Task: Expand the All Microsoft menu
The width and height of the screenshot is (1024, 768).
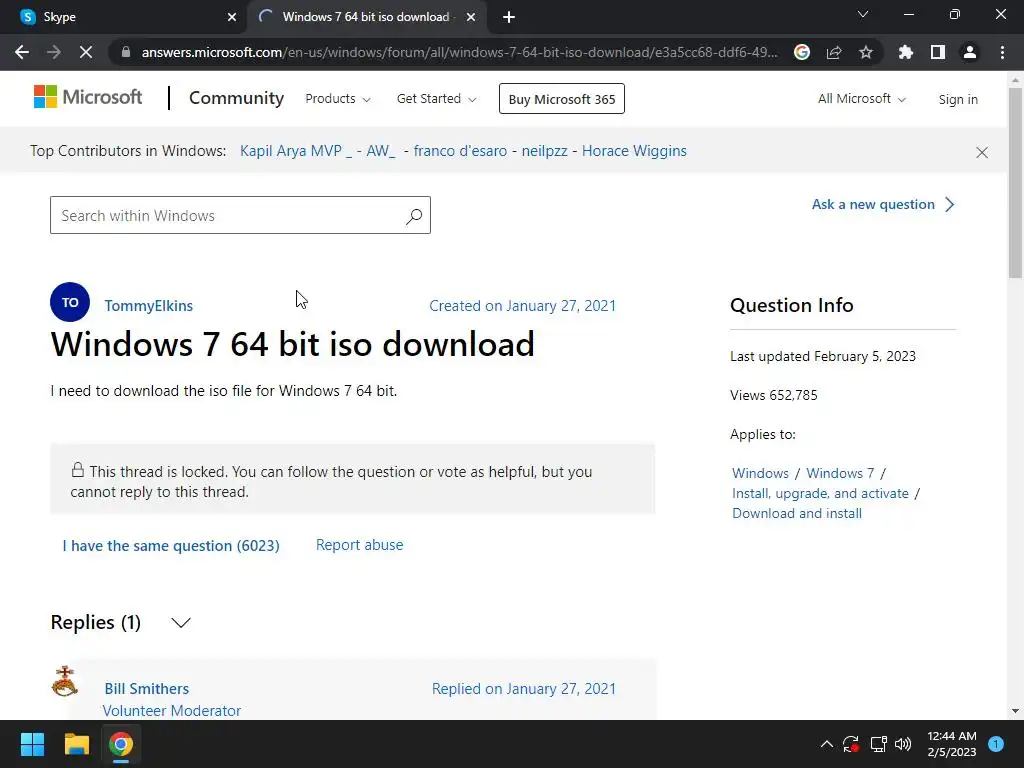Action: 861,99
